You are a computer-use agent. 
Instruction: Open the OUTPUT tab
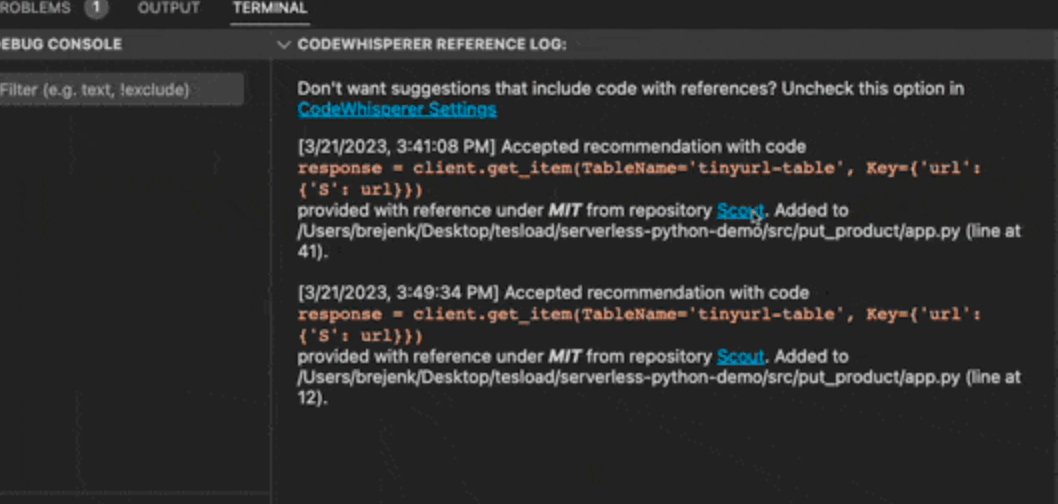pyautogui.click(x=169, y=8)
